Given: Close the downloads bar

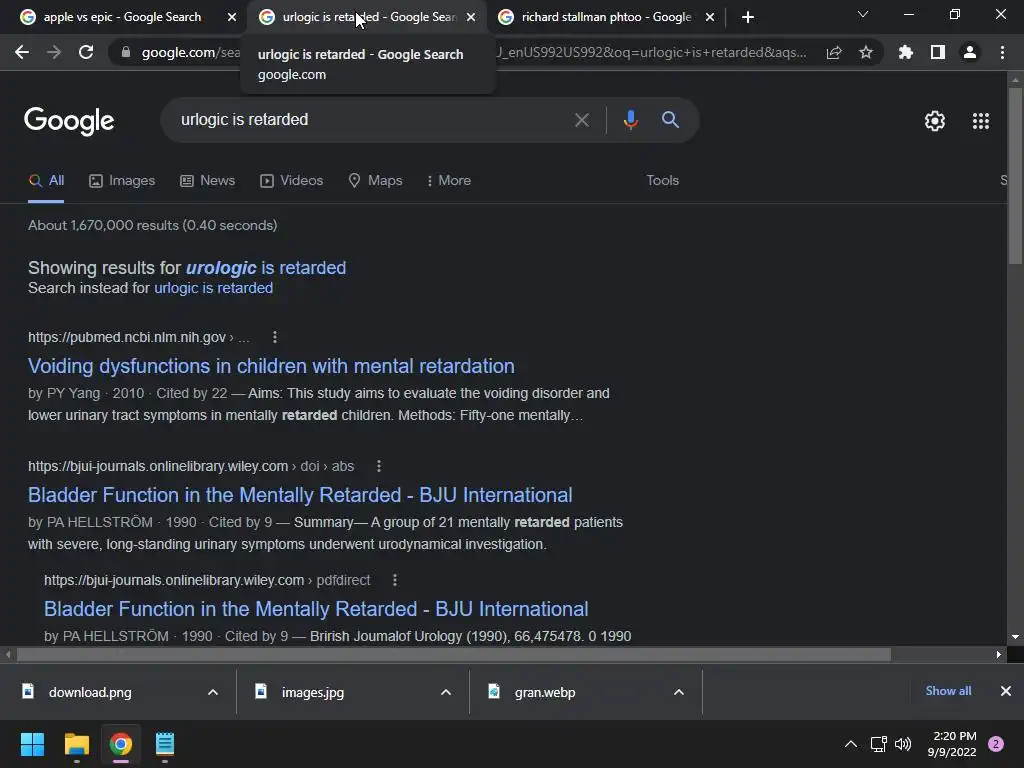Looking at the screenshot, I should 1006,691.
